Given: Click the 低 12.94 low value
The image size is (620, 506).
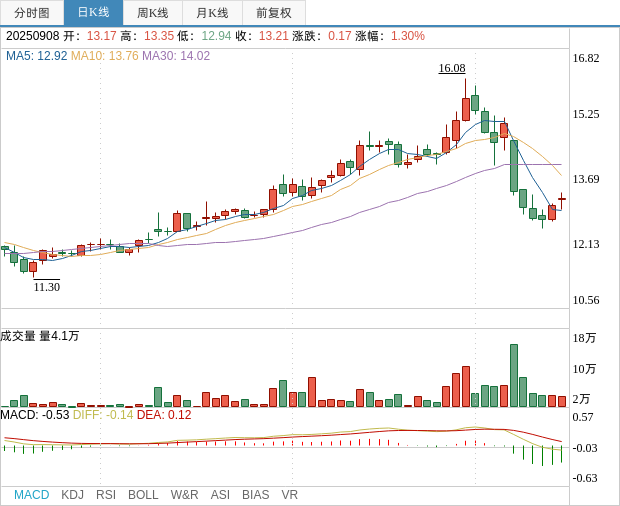Looking at the screenshot, I should (x=216, y=36).
